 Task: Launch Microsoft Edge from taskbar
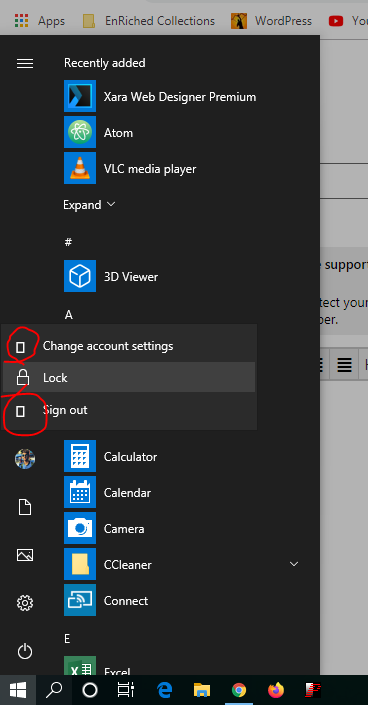pos(165,690)
